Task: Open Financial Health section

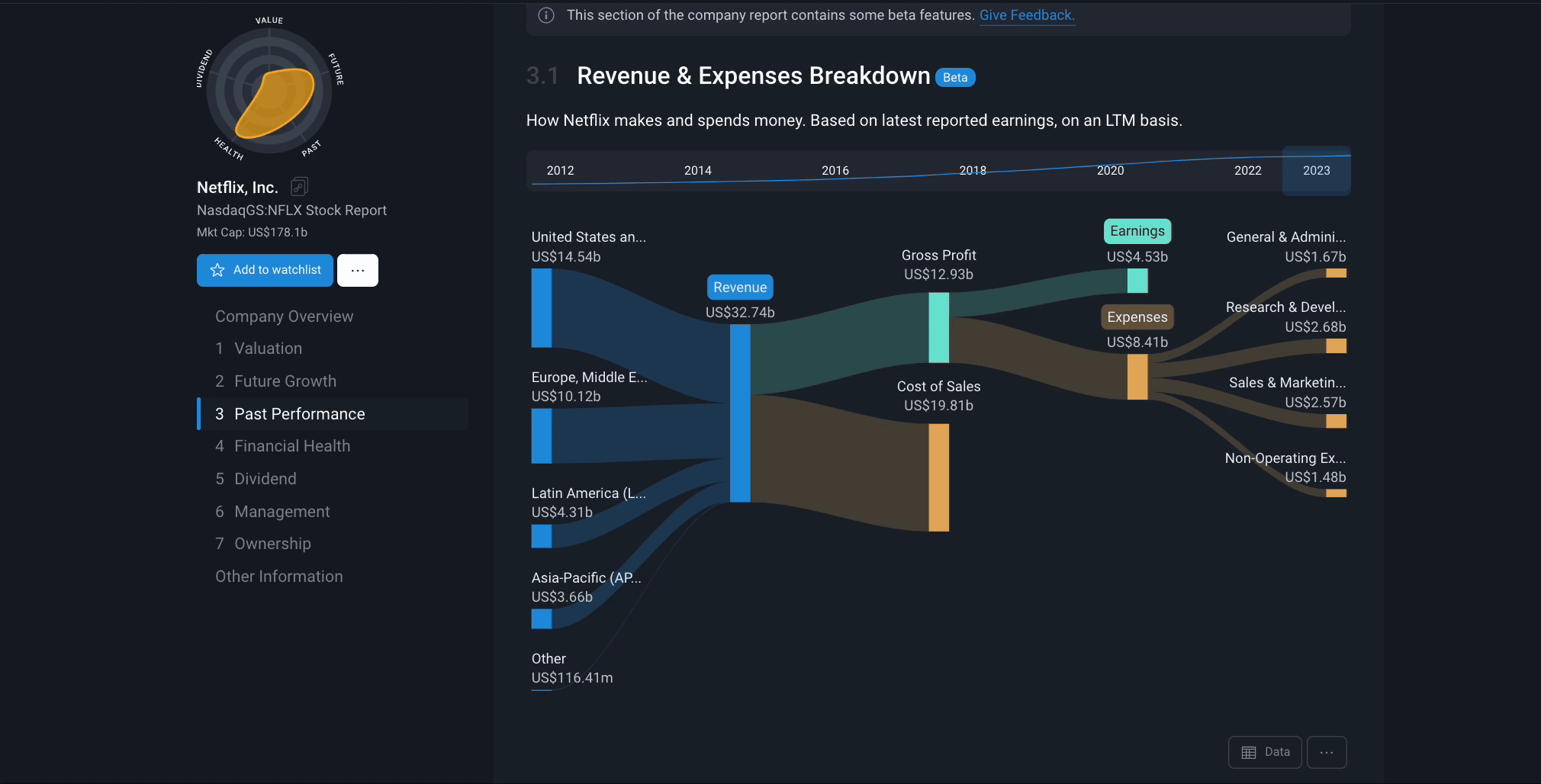Action: (282, 446)
